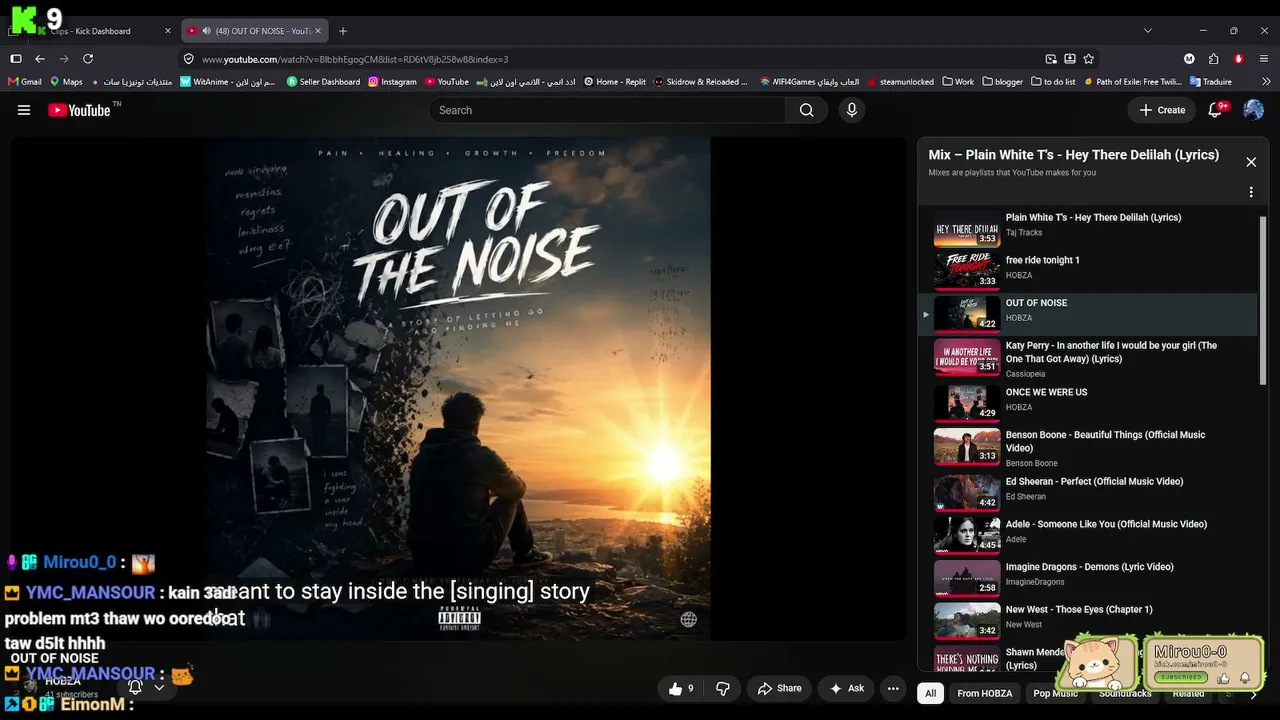Show hidden bookmarks with the overflow chevron
The height and width of the screenshot is (720, 1280).
pos(1265,82)
